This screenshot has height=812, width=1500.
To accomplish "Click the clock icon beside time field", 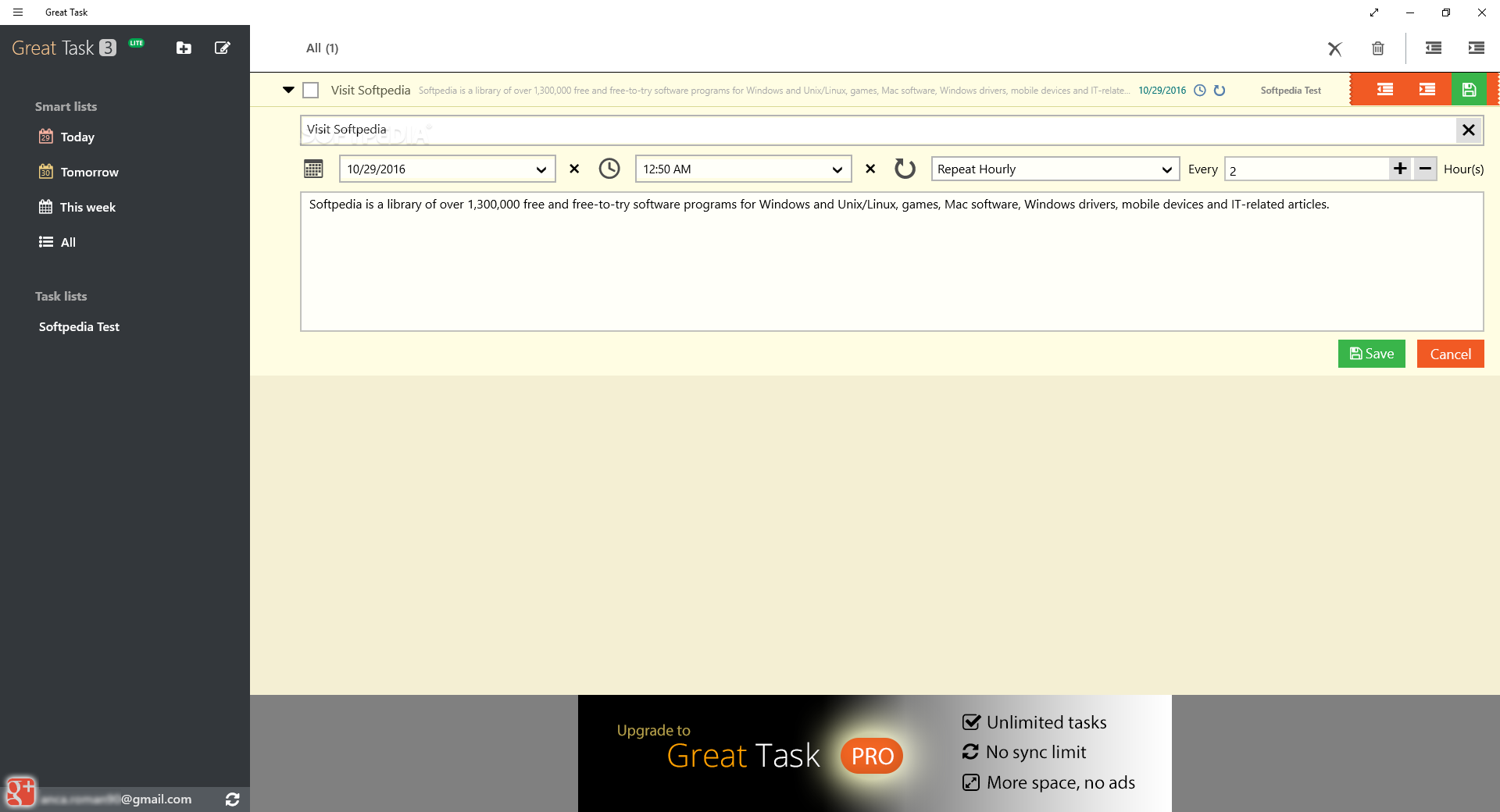I will pyautogui.click(x=609, y=169).
